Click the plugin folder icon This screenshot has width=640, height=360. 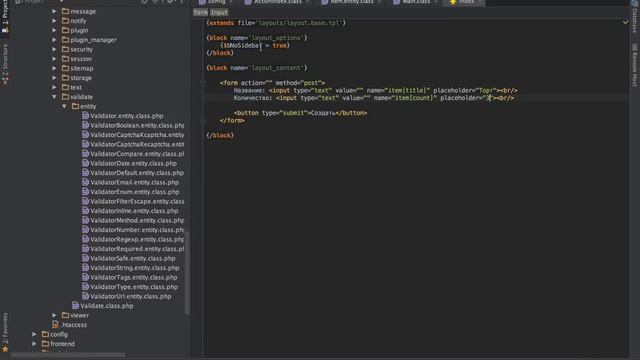coord(65,30)
